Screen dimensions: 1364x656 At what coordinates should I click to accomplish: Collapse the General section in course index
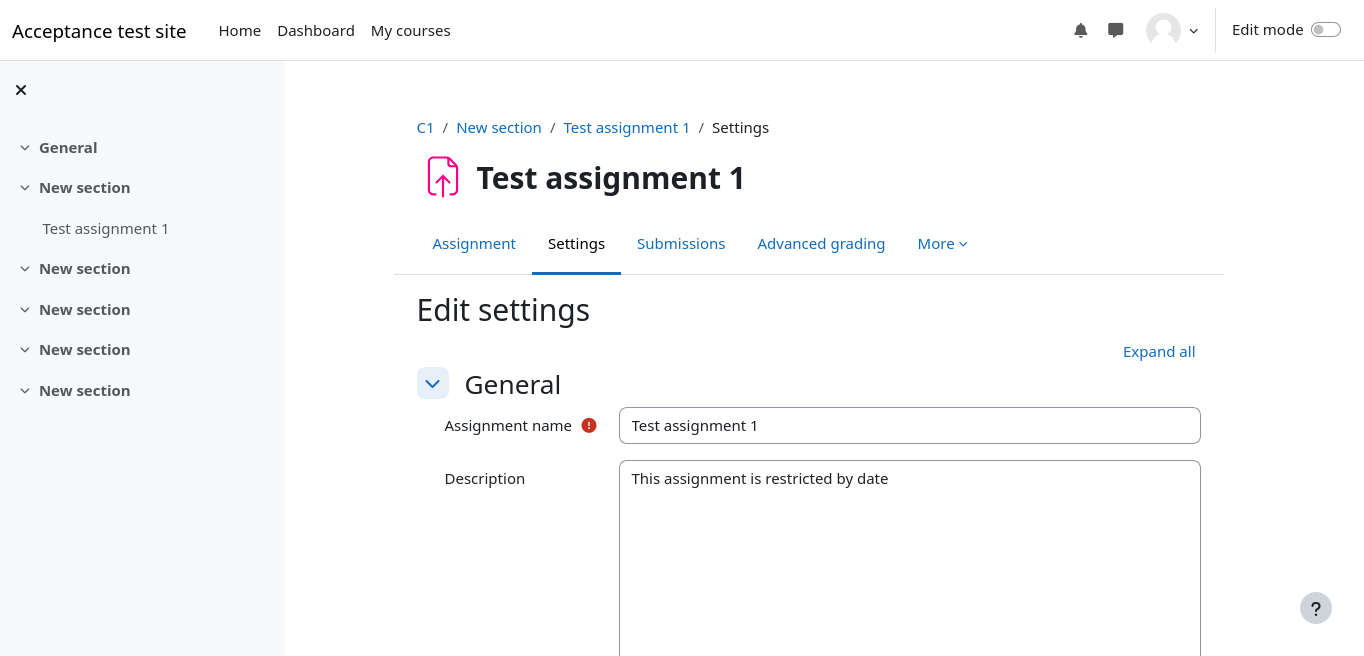pos(25,148)
